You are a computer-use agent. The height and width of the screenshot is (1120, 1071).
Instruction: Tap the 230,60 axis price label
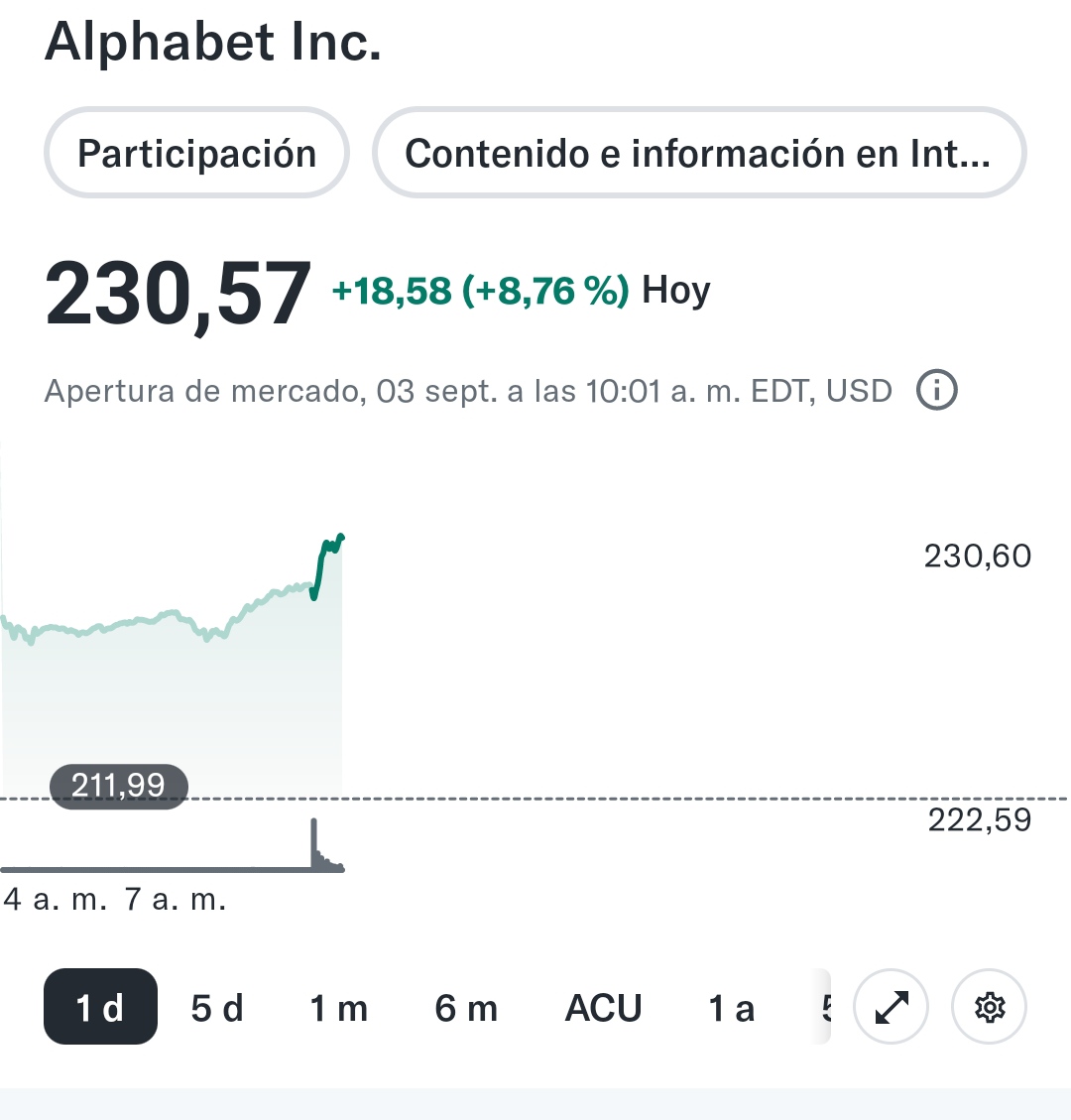point(977,557)
